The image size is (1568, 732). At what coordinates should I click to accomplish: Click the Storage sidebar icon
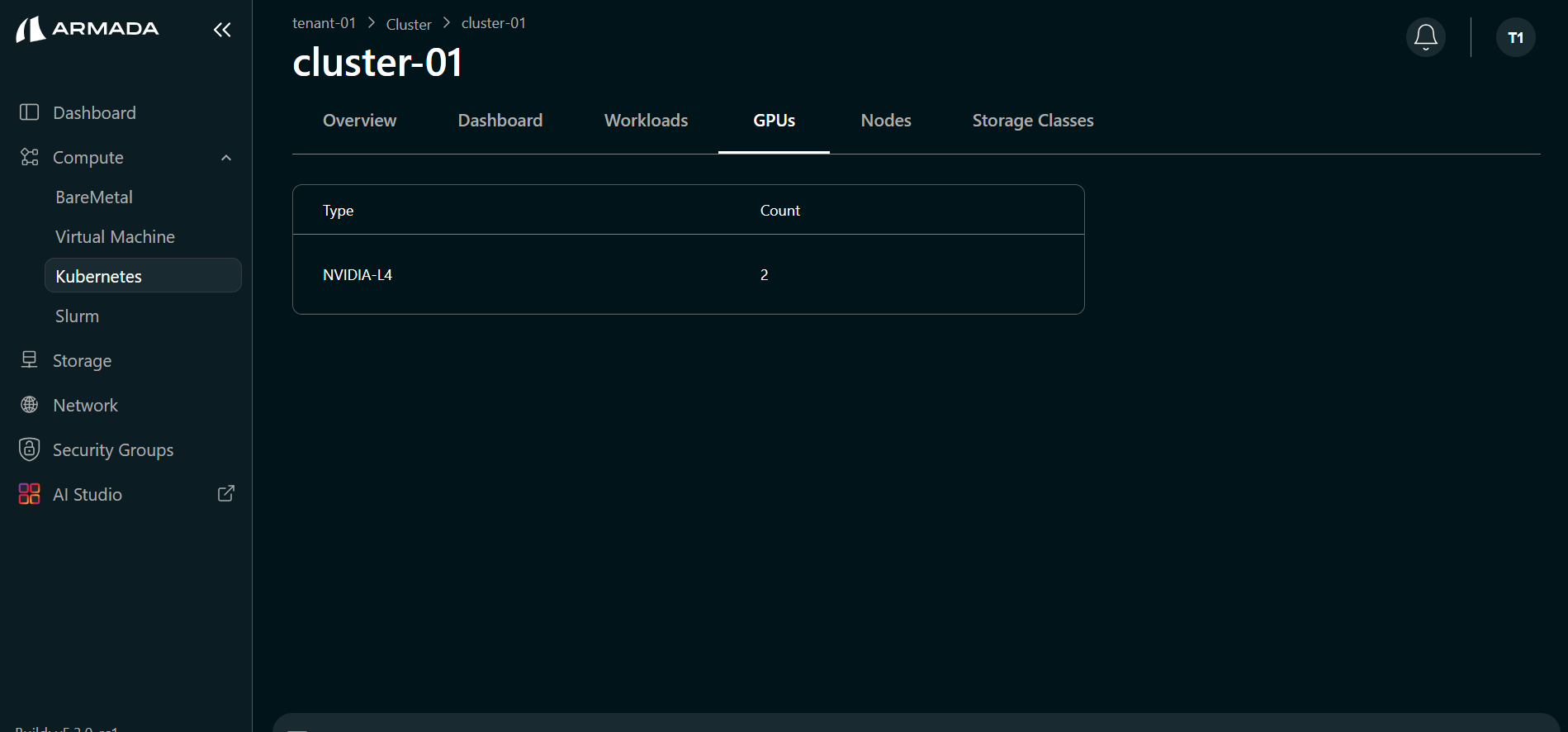30,360
